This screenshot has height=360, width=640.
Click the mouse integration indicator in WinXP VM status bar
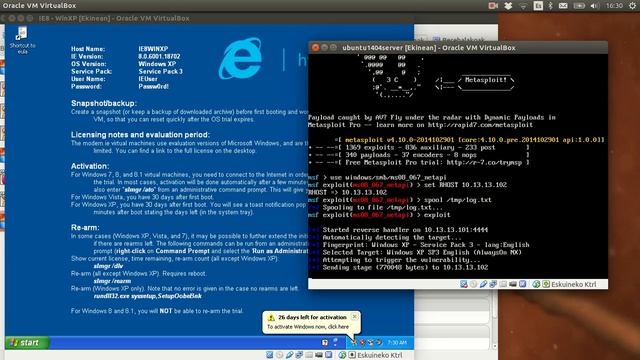[x=342, y=355]
